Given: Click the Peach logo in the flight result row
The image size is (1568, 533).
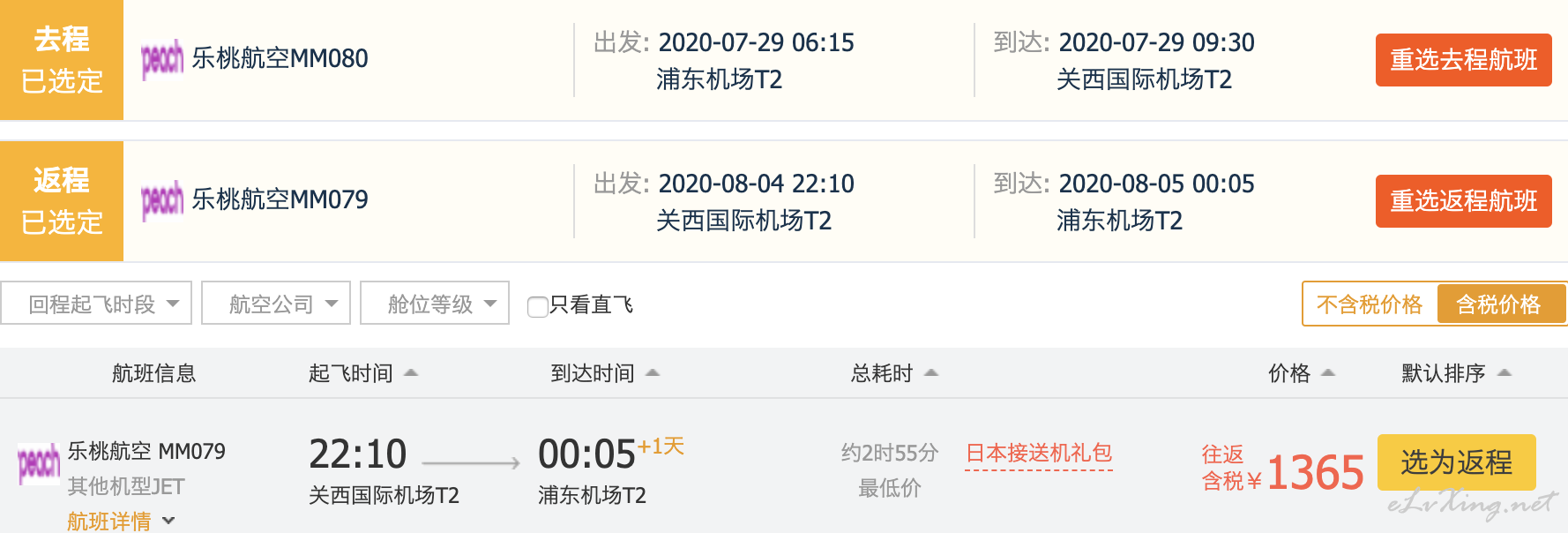Looking at the screenshot, I should pos(39,463).
